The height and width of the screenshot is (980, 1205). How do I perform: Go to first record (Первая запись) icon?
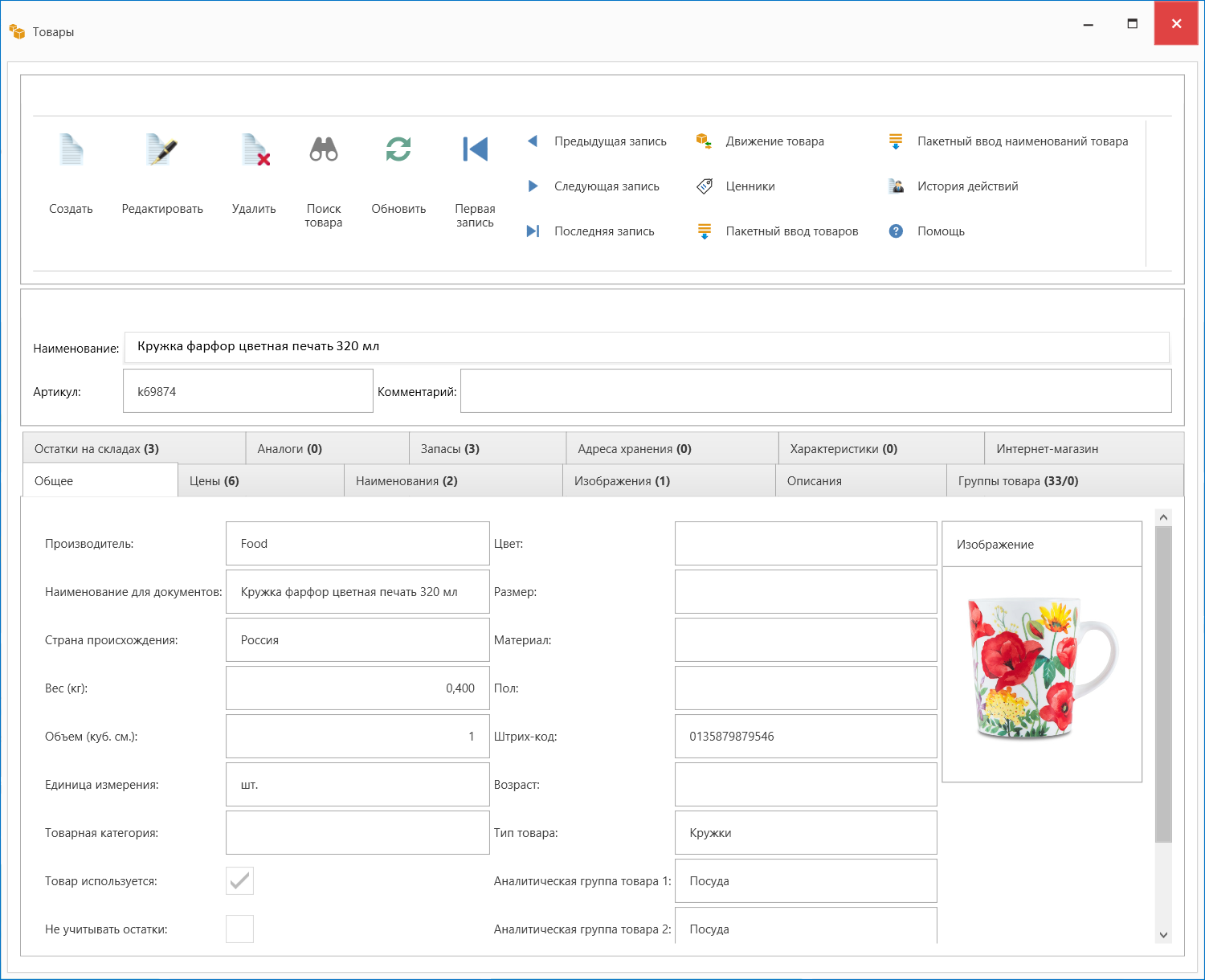tap(475, 149)
